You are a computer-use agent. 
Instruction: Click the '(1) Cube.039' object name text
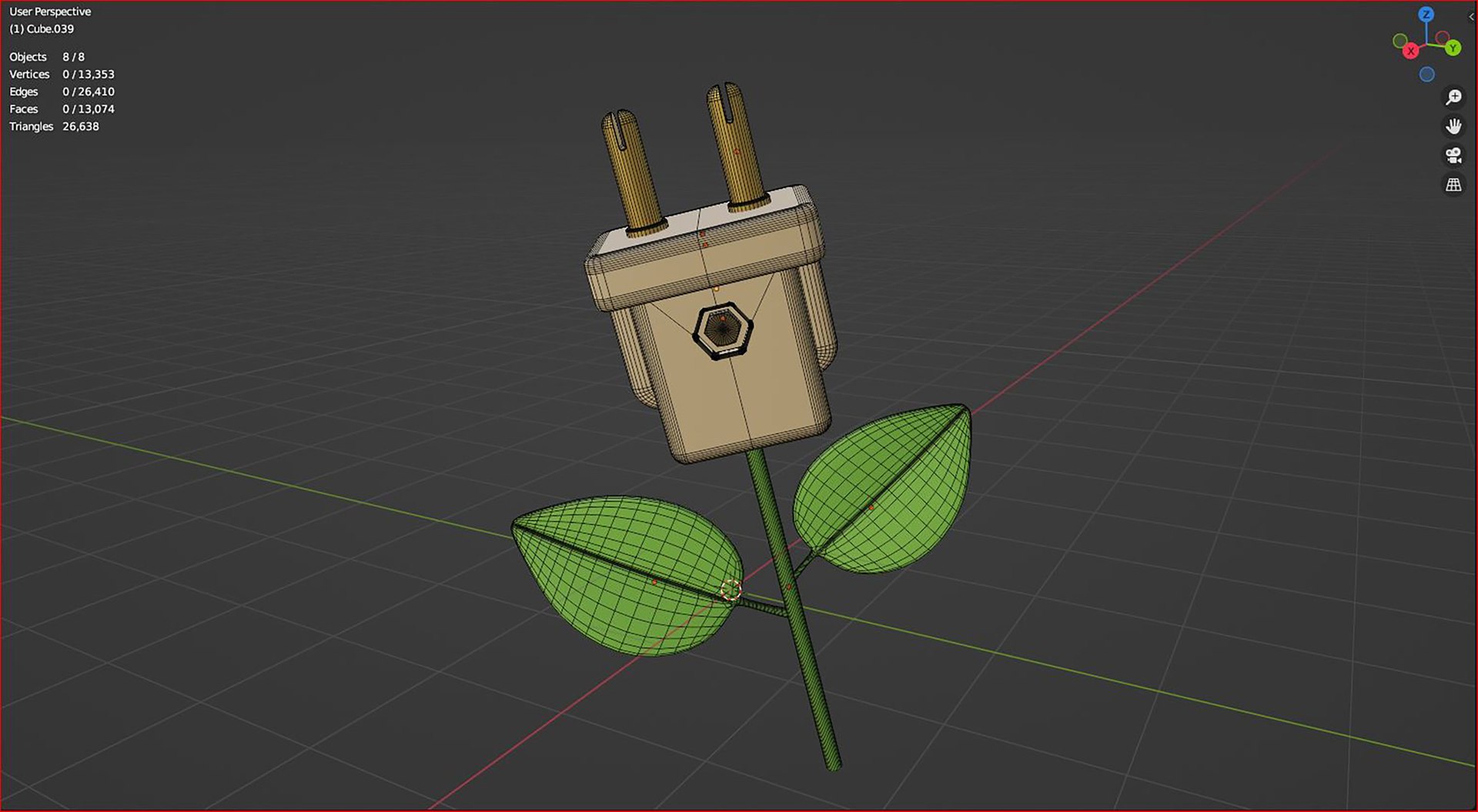point(42,29)
